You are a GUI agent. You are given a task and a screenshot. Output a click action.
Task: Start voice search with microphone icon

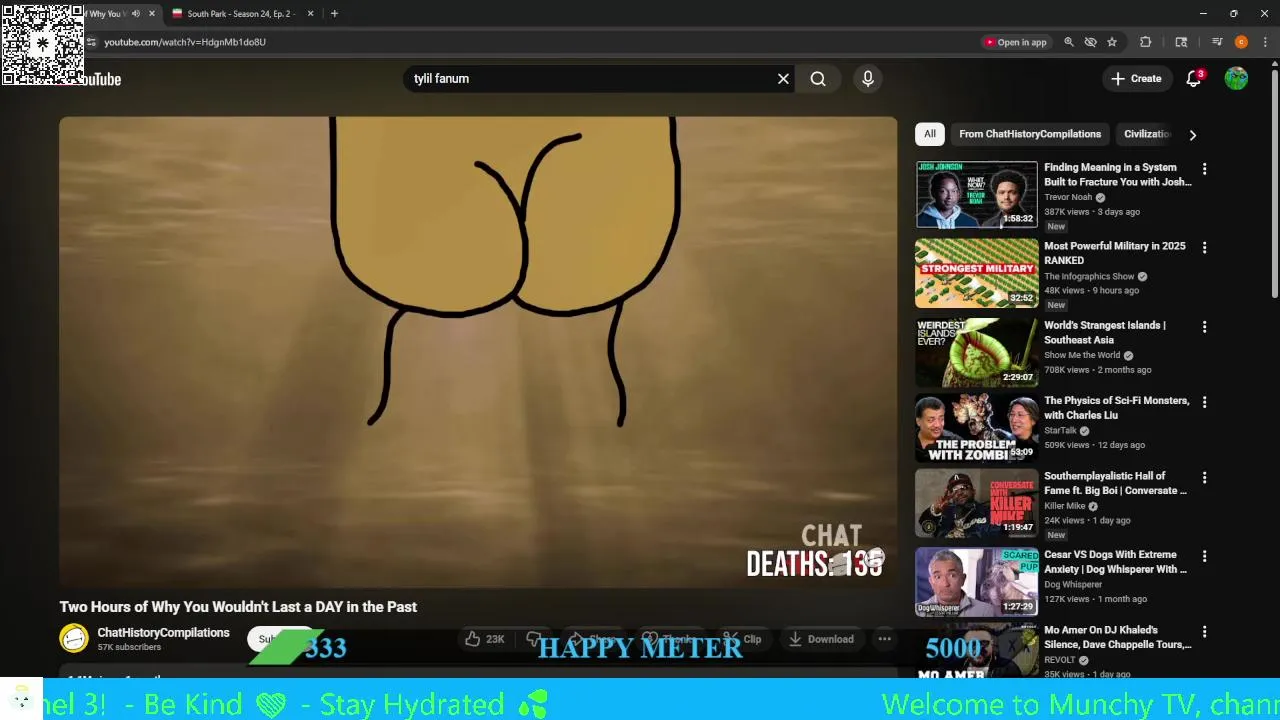tap(868, 78)
